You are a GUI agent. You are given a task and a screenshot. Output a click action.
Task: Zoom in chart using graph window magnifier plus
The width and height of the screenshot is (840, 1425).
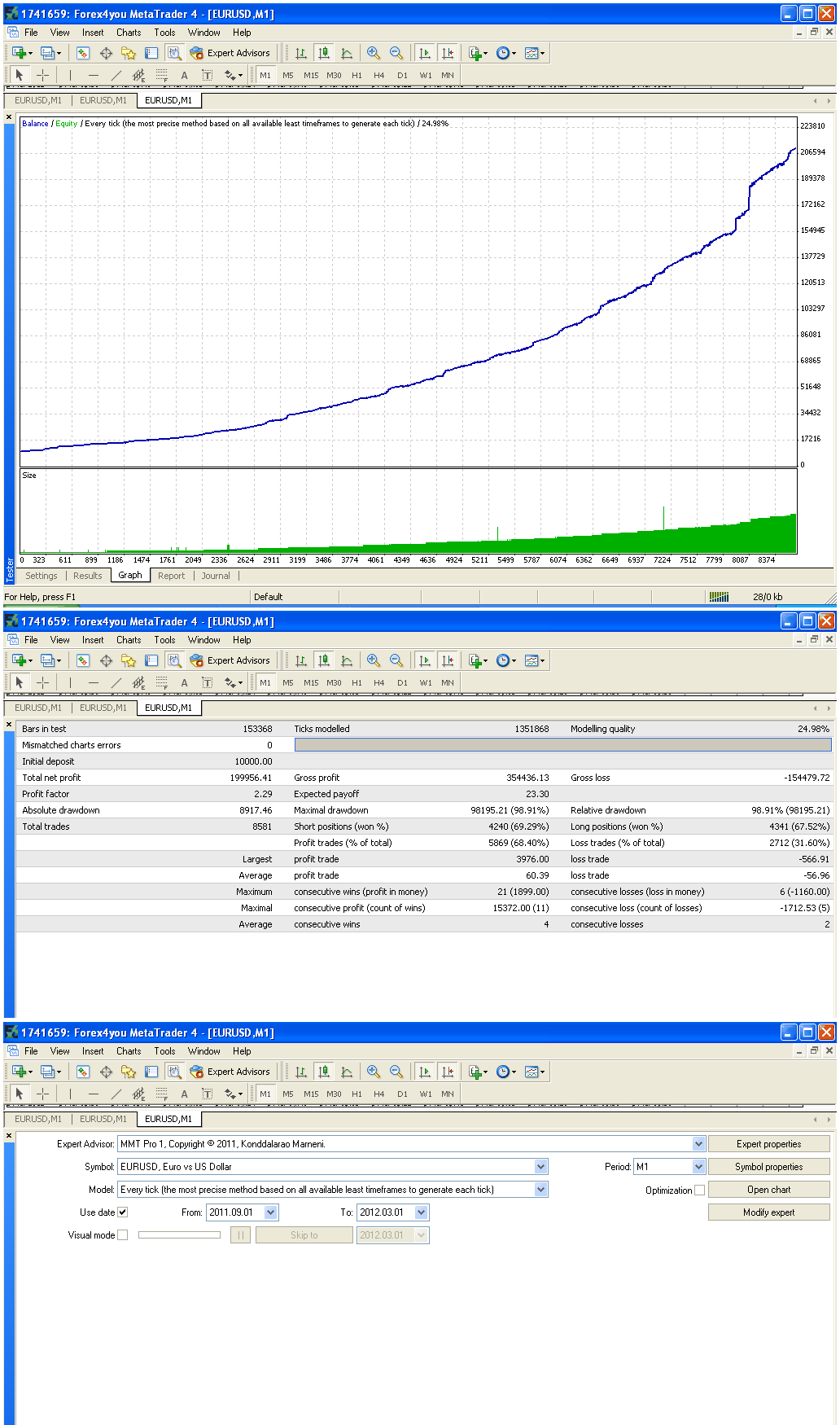pos(374,53)
